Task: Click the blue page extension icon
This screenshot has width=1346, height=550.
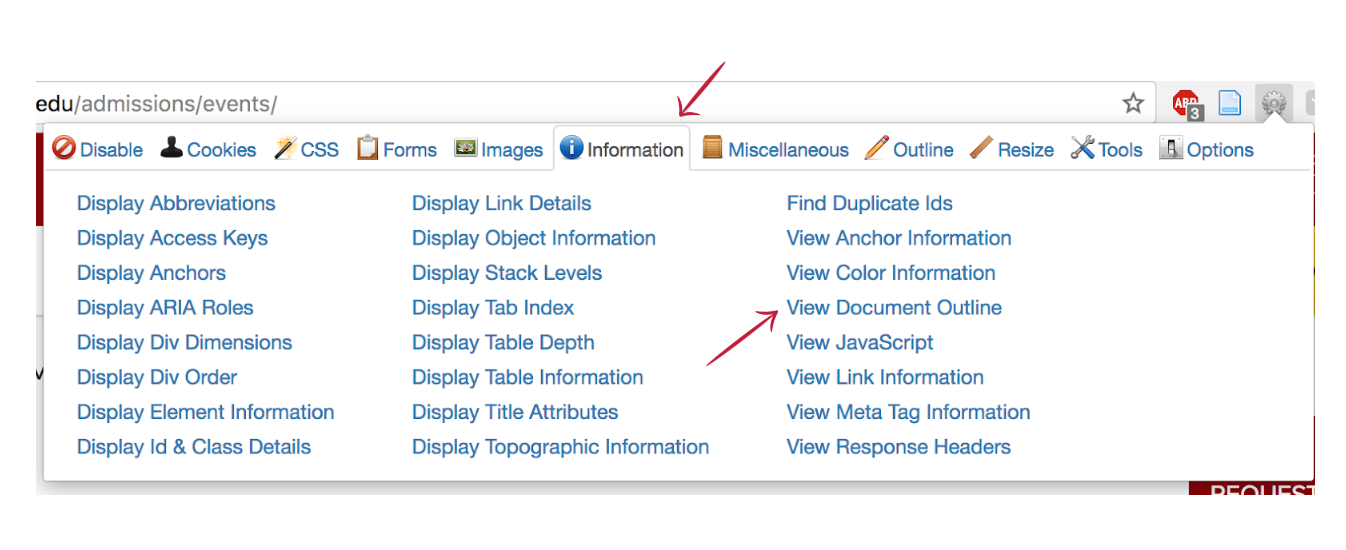Action: click(1230, 103)
